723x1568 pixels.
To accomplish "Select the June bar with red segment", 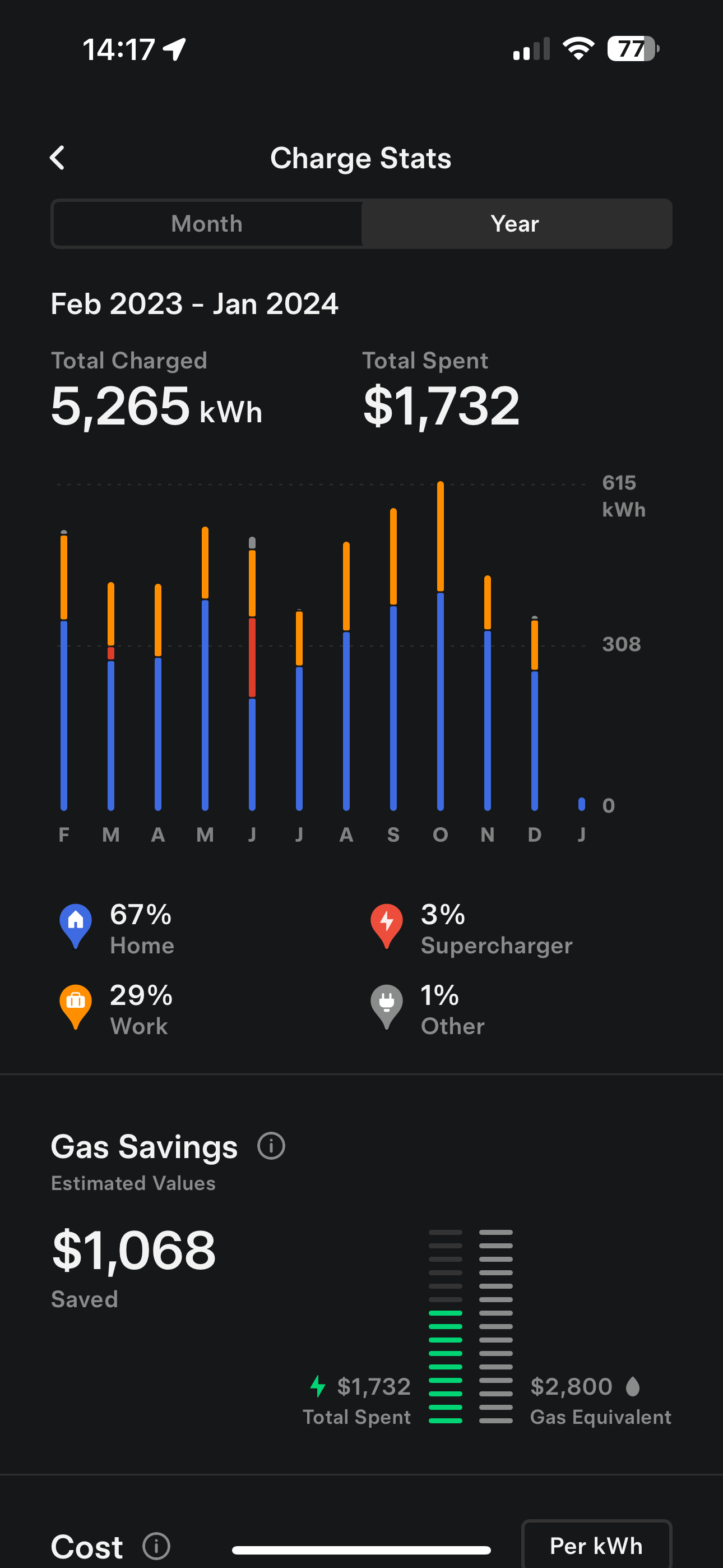I will click(252, 672).
